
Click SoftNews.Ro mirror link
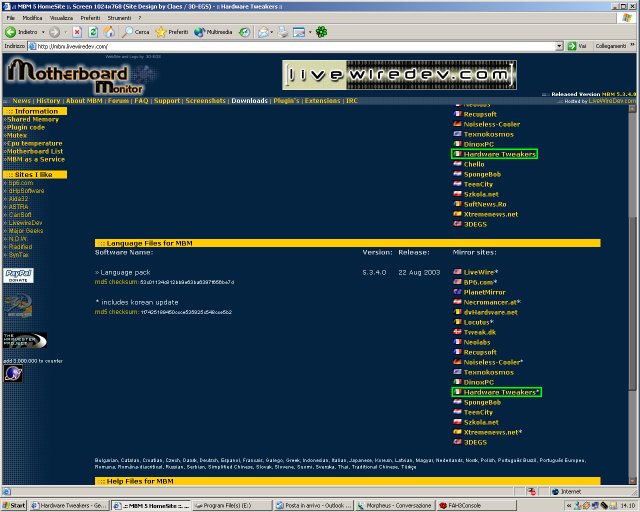tap(485, 204)
